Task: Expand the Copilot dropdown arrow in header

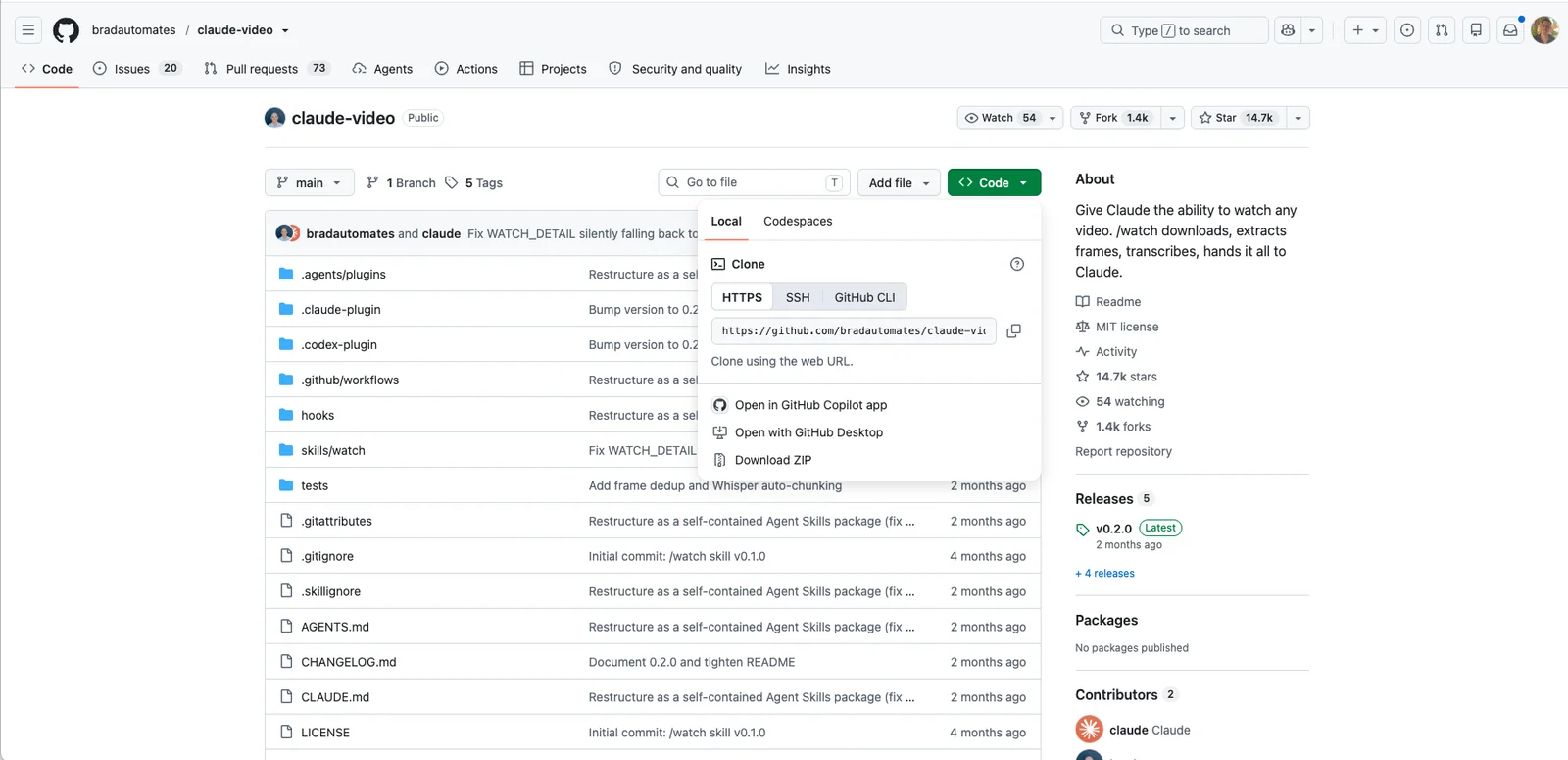Action: (1312, 30)
